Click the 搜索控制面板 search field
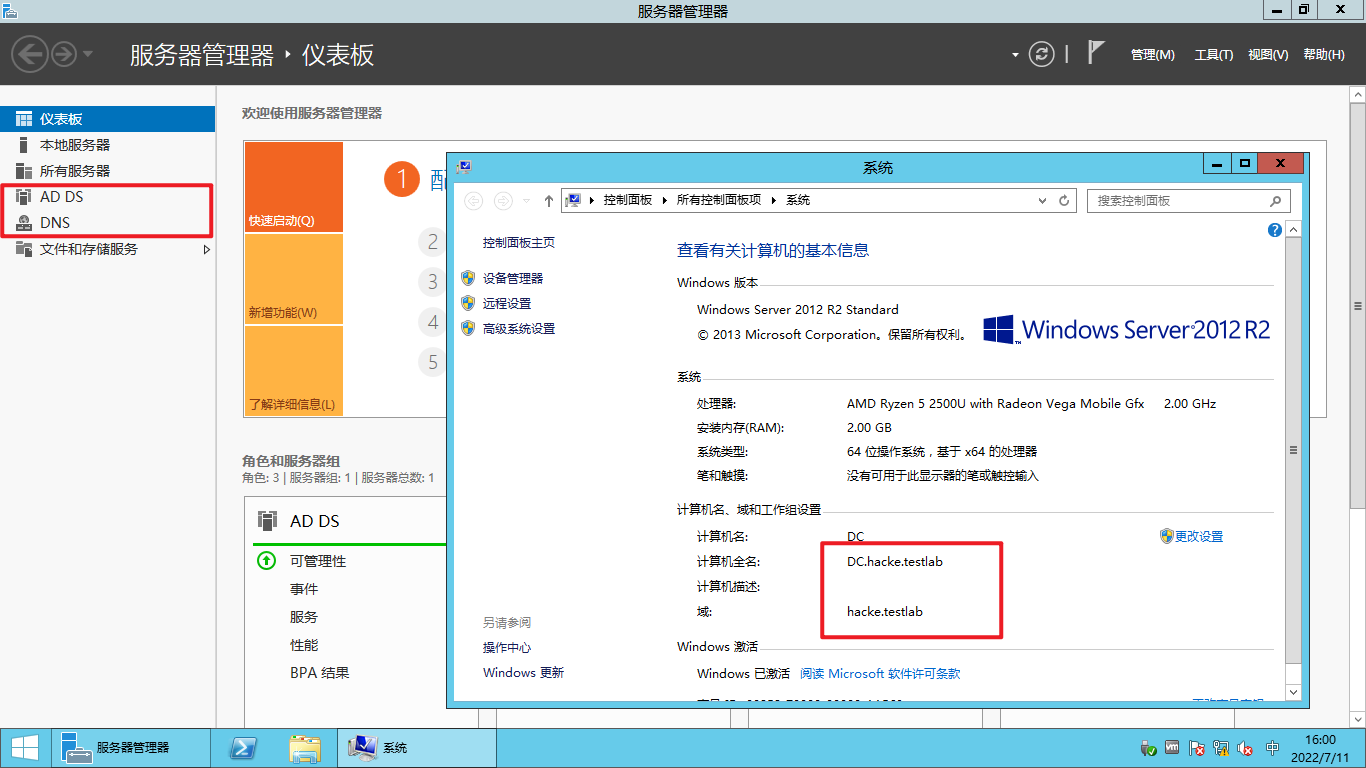1366x768 pixels. click(1180, 200)
